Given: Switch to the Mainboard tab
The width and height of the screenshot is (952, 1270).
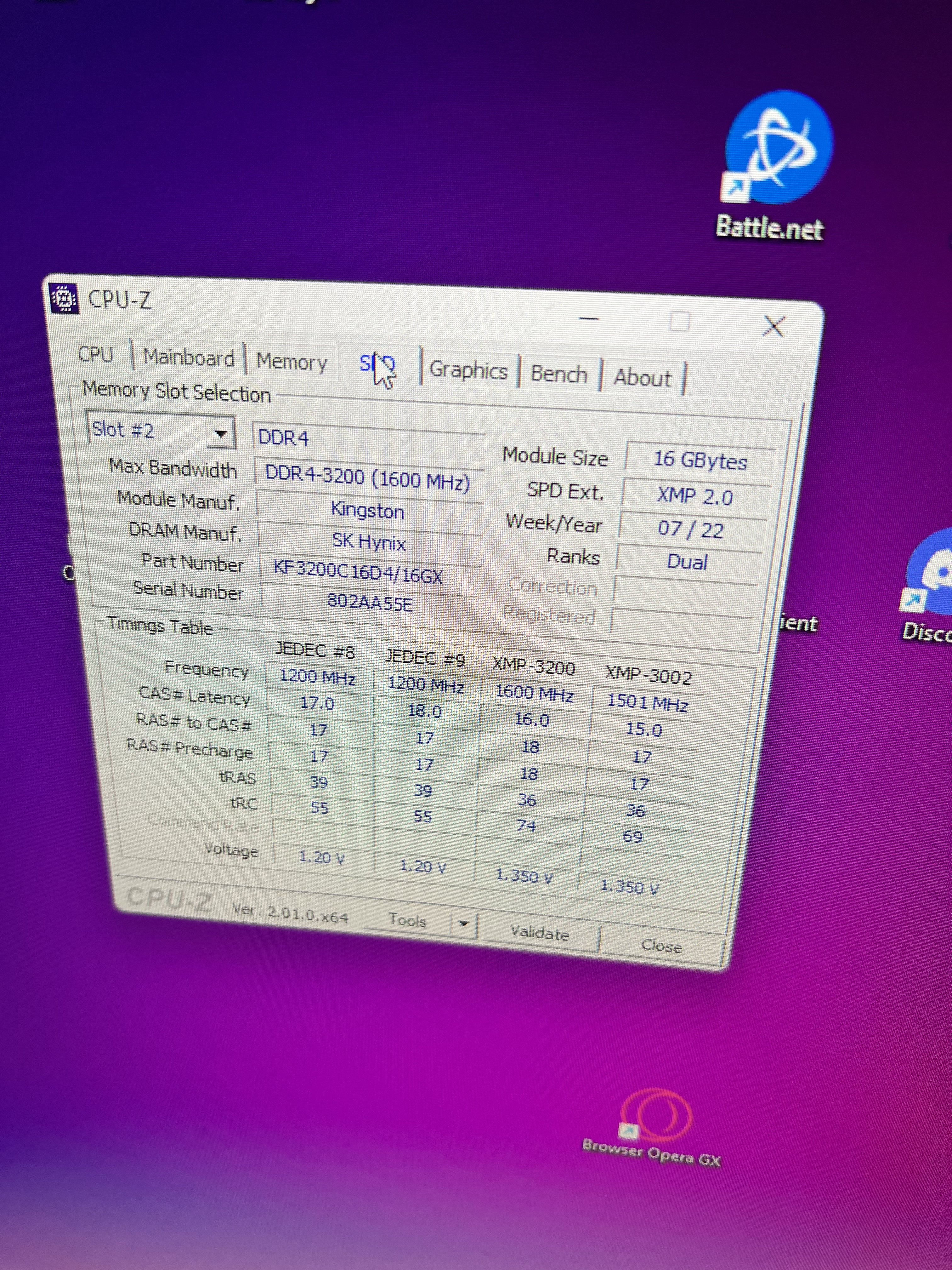Looking at the screenshot, I should coord(188,358).
